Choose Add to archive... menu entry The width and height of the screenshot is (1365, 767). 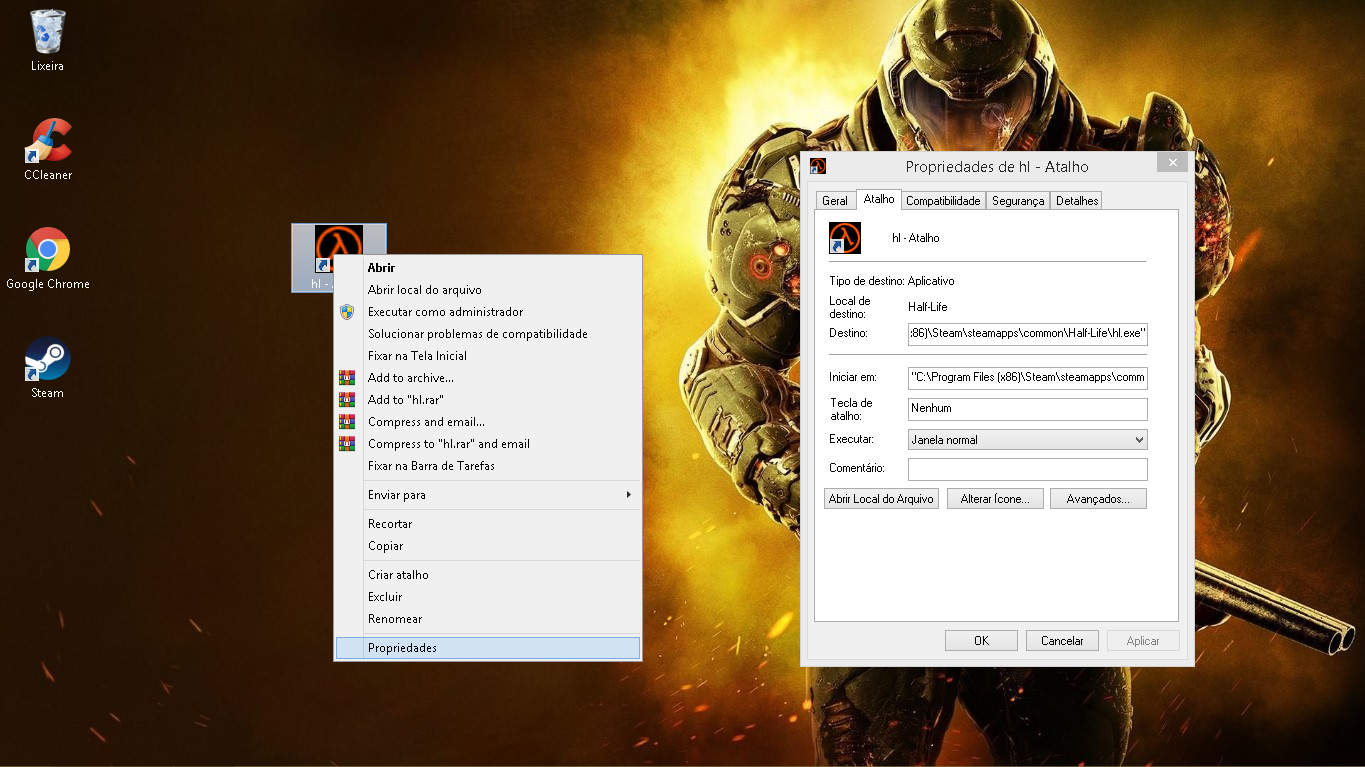click(488, 378)
